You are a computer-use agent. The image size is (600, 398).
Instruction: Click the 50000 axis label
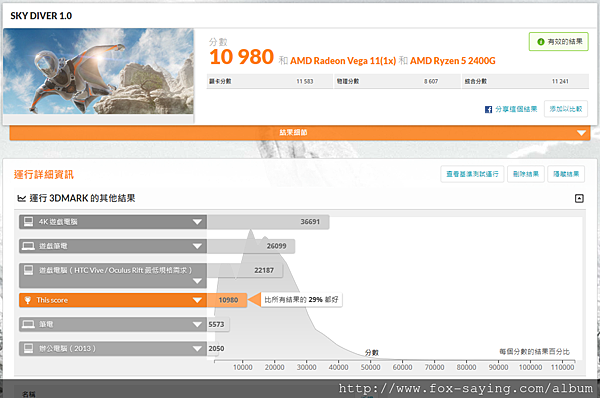click(370, 367)
